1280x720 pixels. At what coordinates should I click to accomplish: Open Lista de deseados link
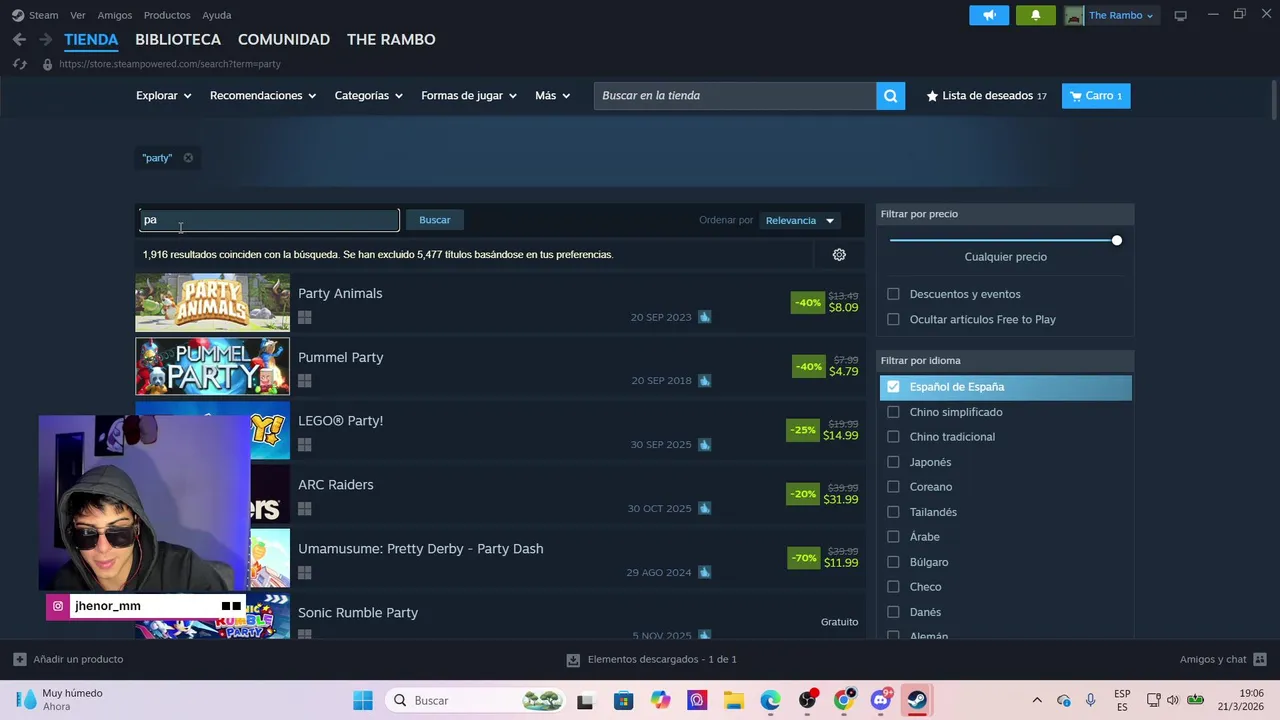pos(987,96)
